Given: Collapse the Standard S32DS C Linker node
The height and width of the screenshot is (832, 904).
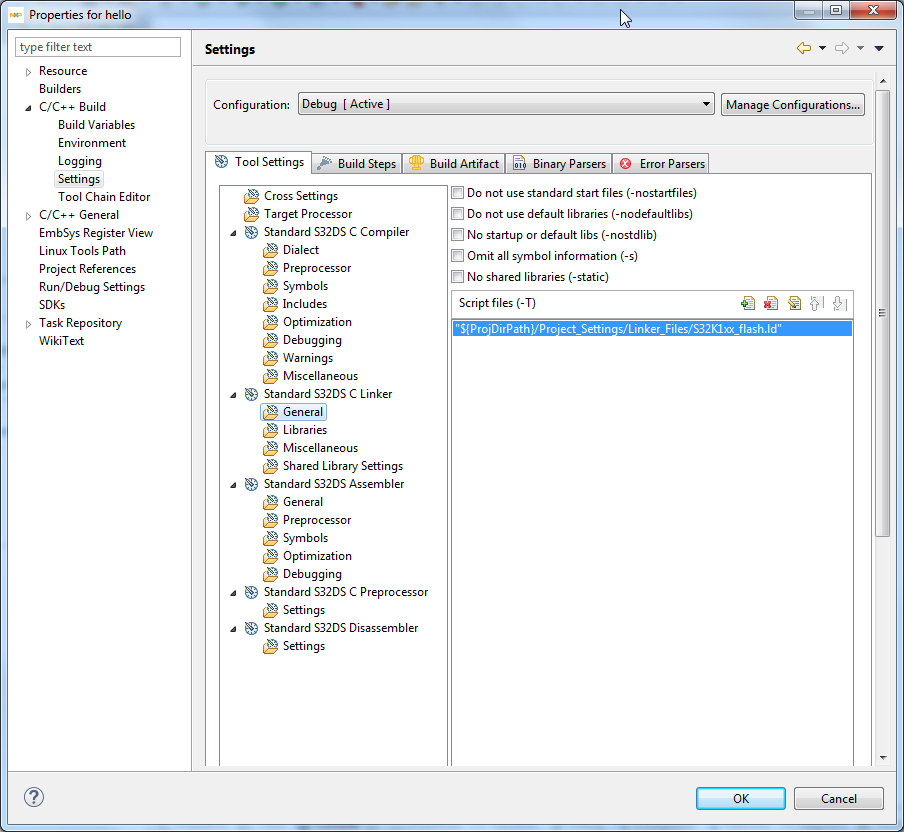Looking at the screenshot, I should tap(233, 395).
